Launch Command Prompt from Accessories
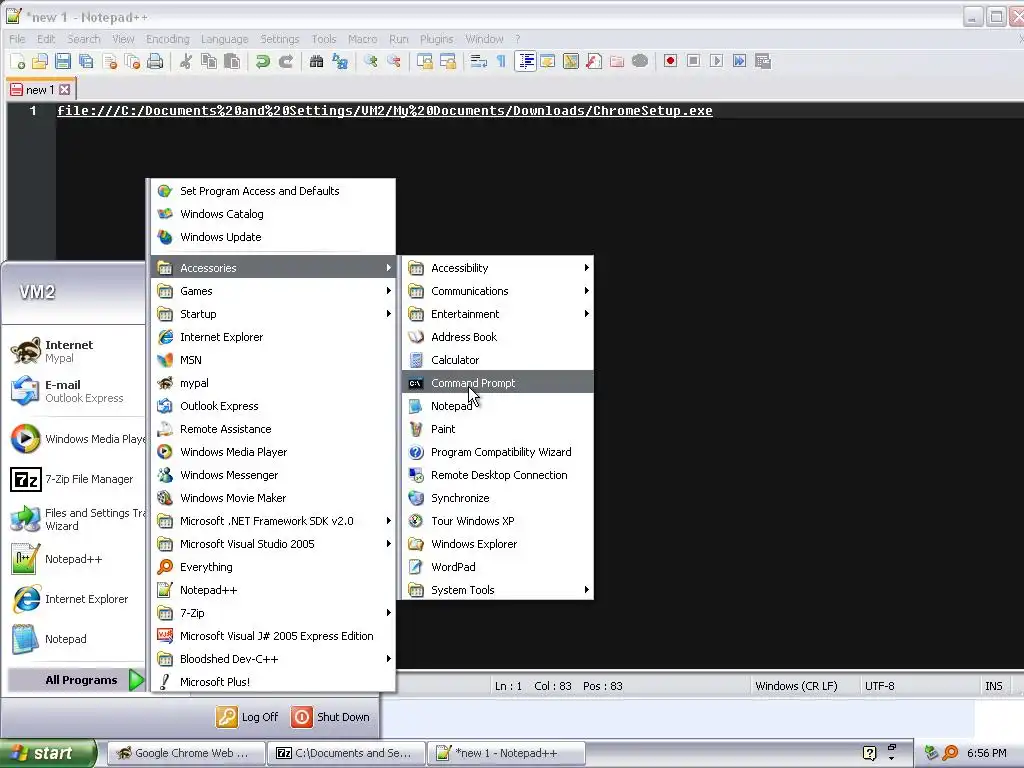The width and height of the screenshot is (1024, 768). coord(498,383)
